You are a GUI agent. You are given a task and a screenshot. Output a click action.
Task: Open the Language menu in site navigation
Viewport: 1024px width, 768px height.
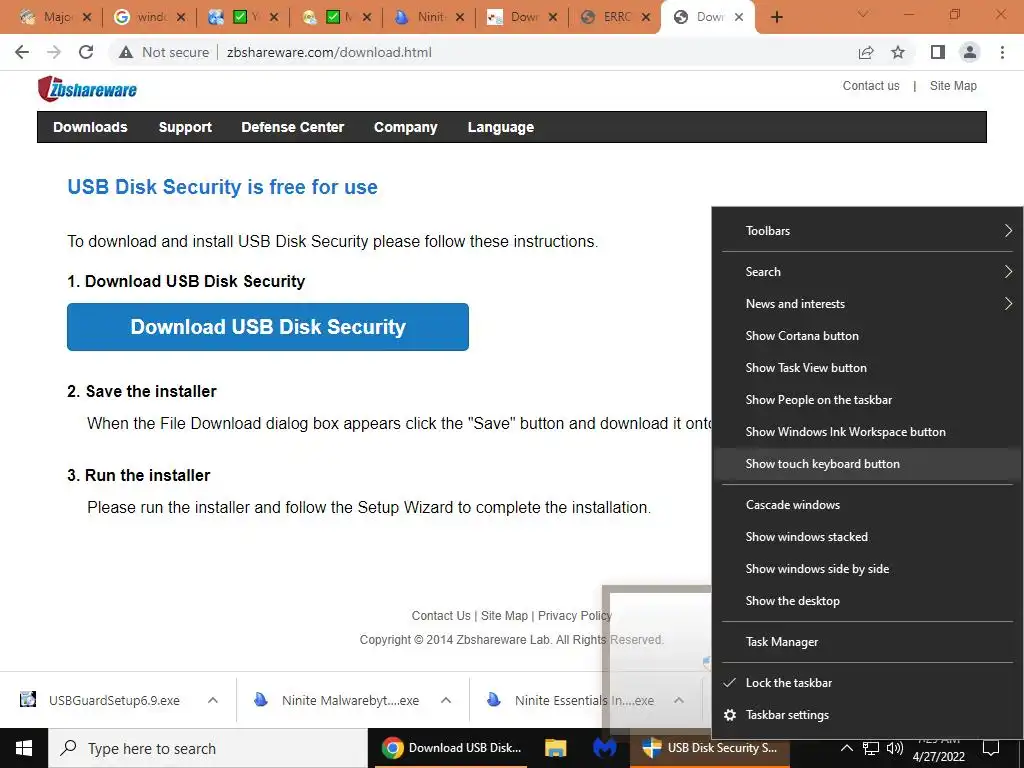(x=501, y=127)
